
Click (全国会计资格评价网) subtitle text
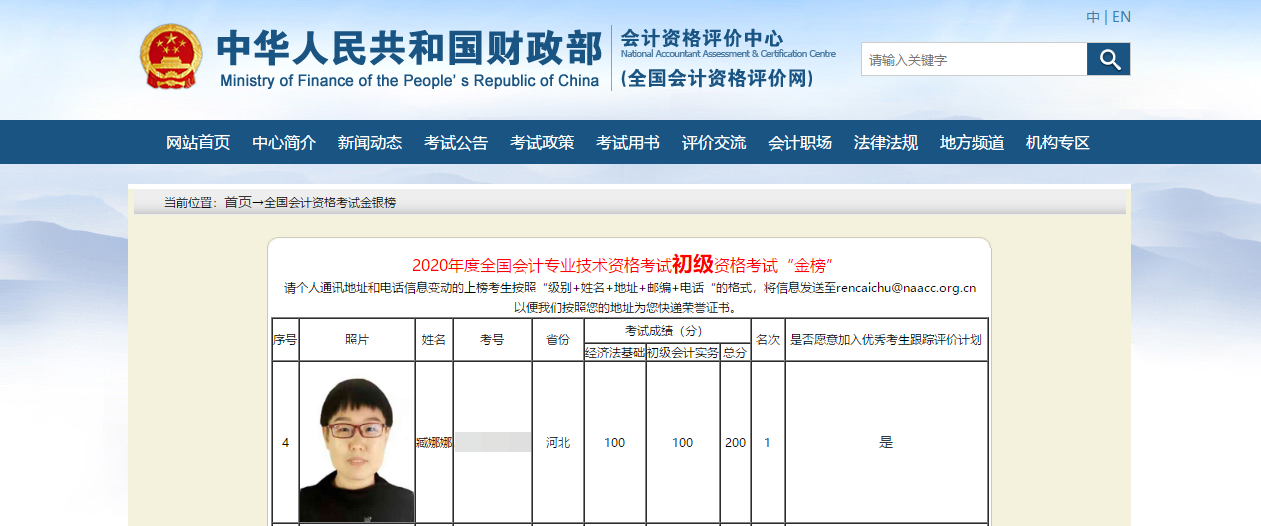(717, 78)
